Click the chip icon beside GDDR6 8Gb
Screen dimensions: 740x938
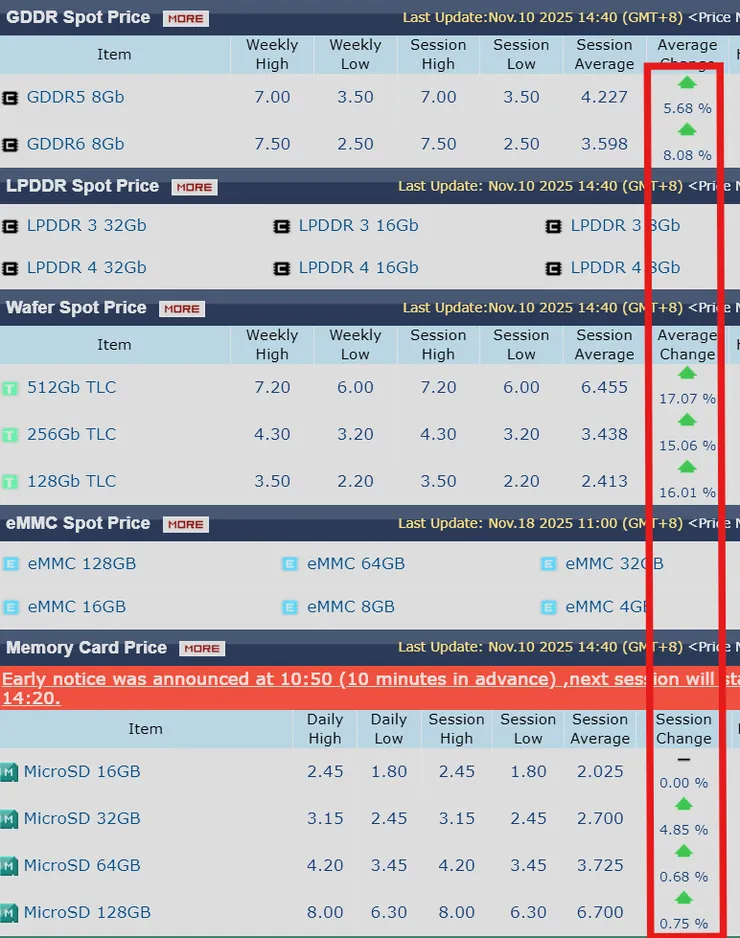click(x=10, y=145)
